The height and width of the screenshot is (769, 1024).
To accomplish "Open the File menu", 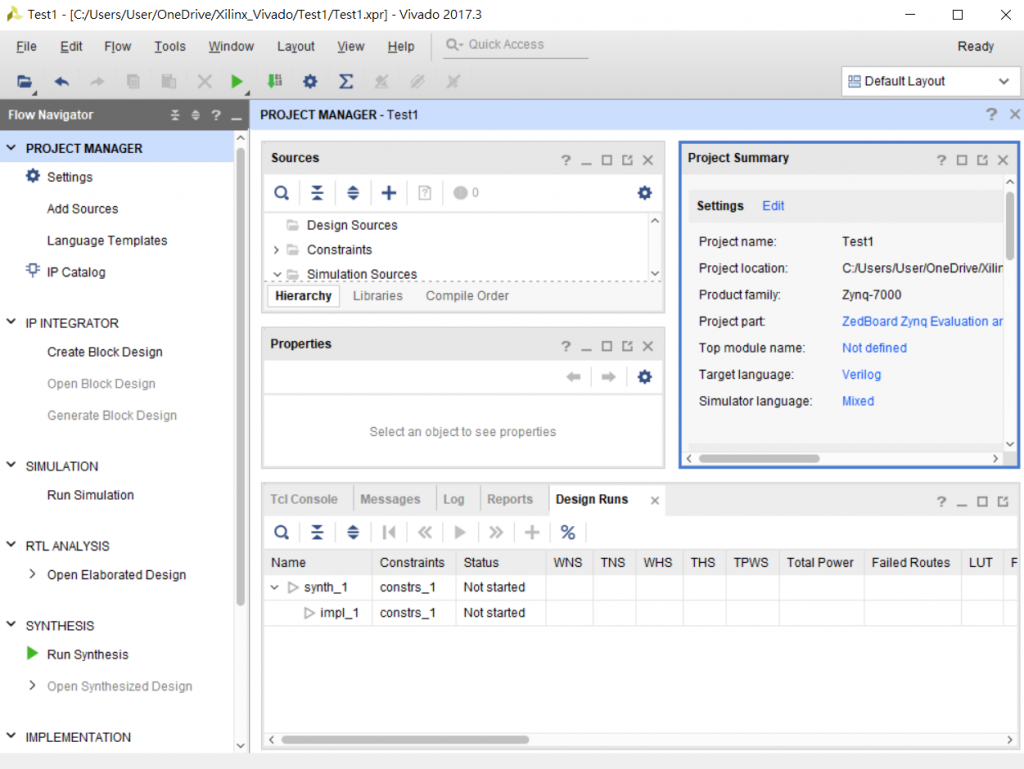I will [26, 46].
